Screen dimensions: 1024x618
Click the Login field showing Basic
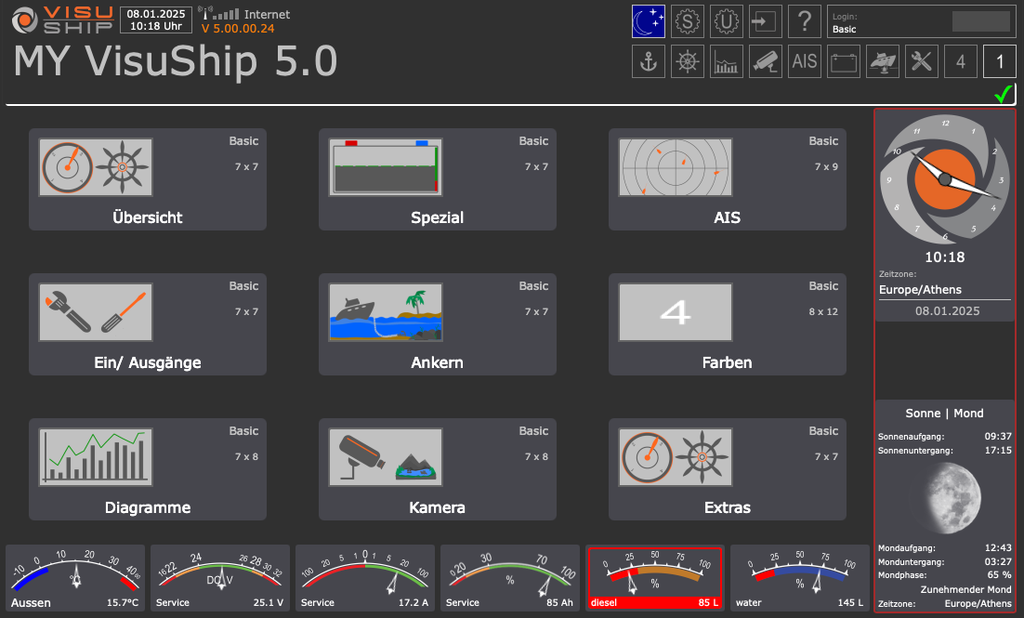[921, 22]
